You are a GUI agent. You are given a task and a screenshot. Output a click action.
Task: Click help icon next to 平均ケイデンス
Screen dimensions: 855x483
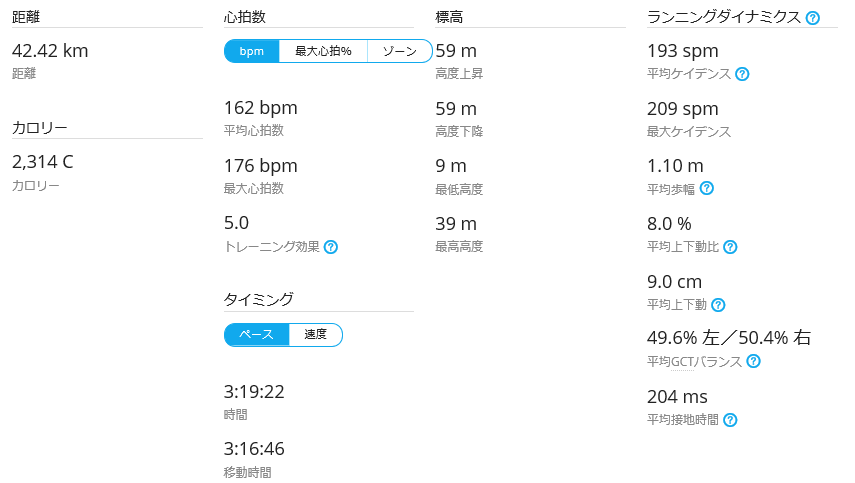point(742,74)
